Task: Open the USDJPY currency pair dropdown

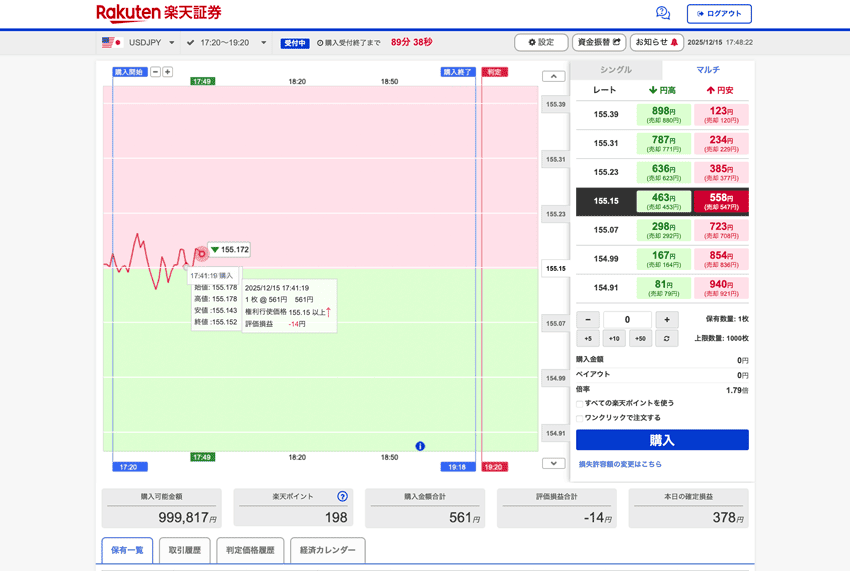Action: [x=138, y=42]
